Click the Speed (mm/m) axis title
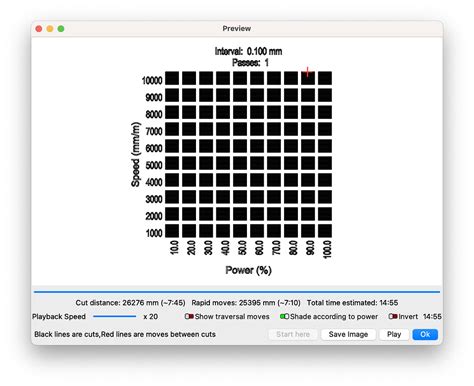The image size is (474, 386). 135,154
